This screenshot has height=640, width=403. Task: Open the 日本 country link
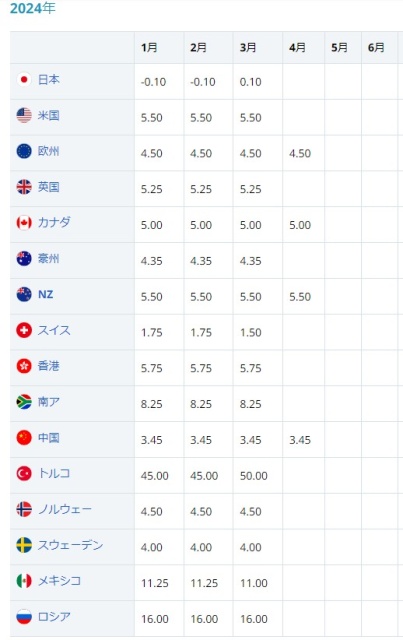49,79
